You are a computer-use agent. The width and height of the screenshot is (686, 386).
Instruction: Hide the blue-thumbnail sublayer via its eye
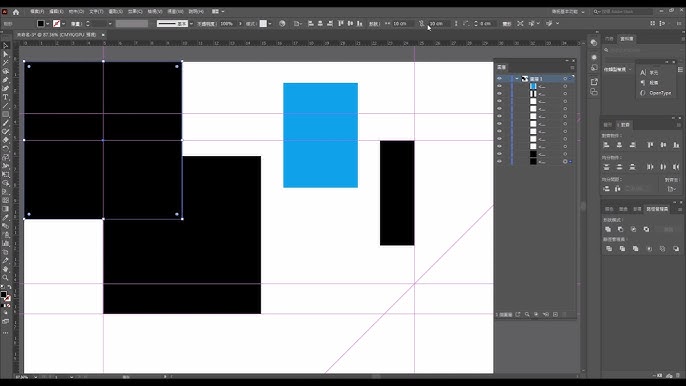pos(500,86)
